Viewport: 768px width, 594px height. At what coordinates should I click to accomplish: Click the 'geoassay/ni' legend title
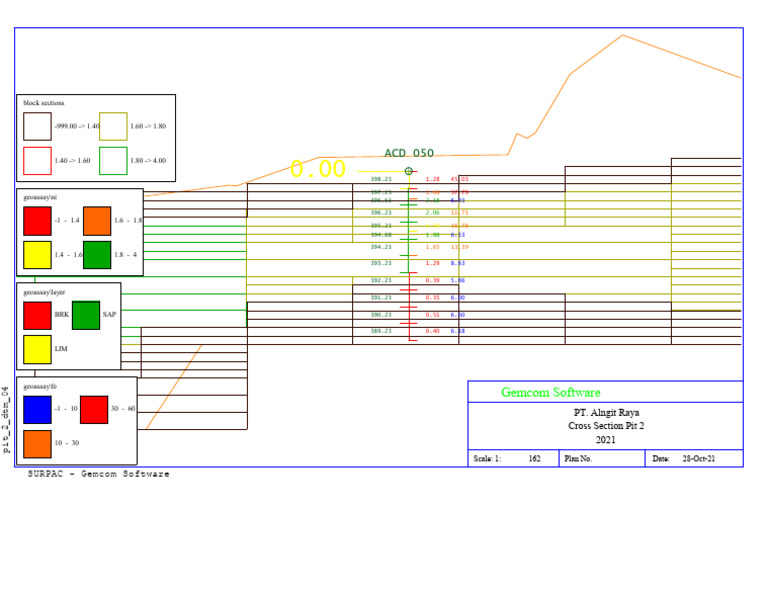(x=40, y=197)
